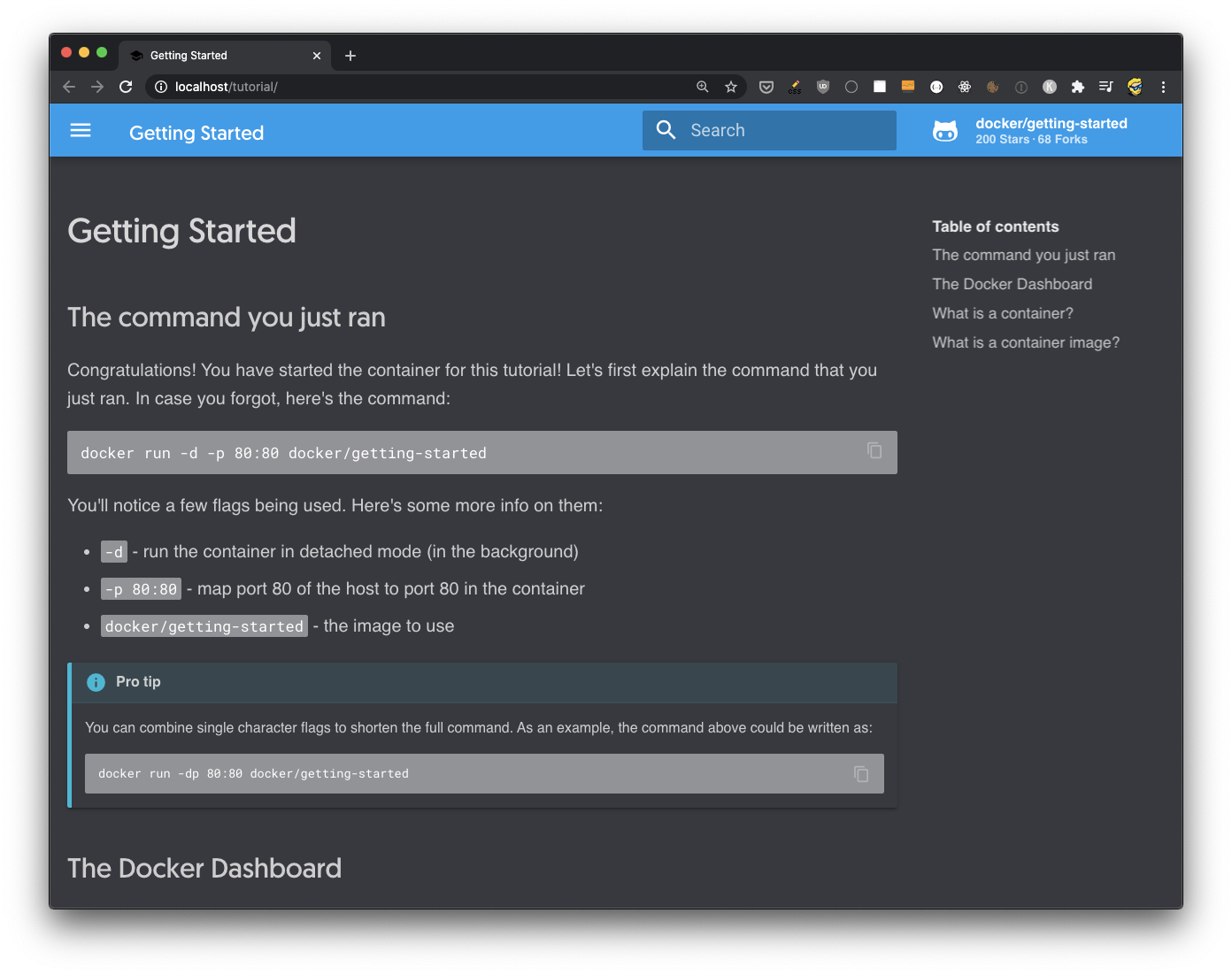
Task: Reload the tutorial page
Action: (126, 87)
